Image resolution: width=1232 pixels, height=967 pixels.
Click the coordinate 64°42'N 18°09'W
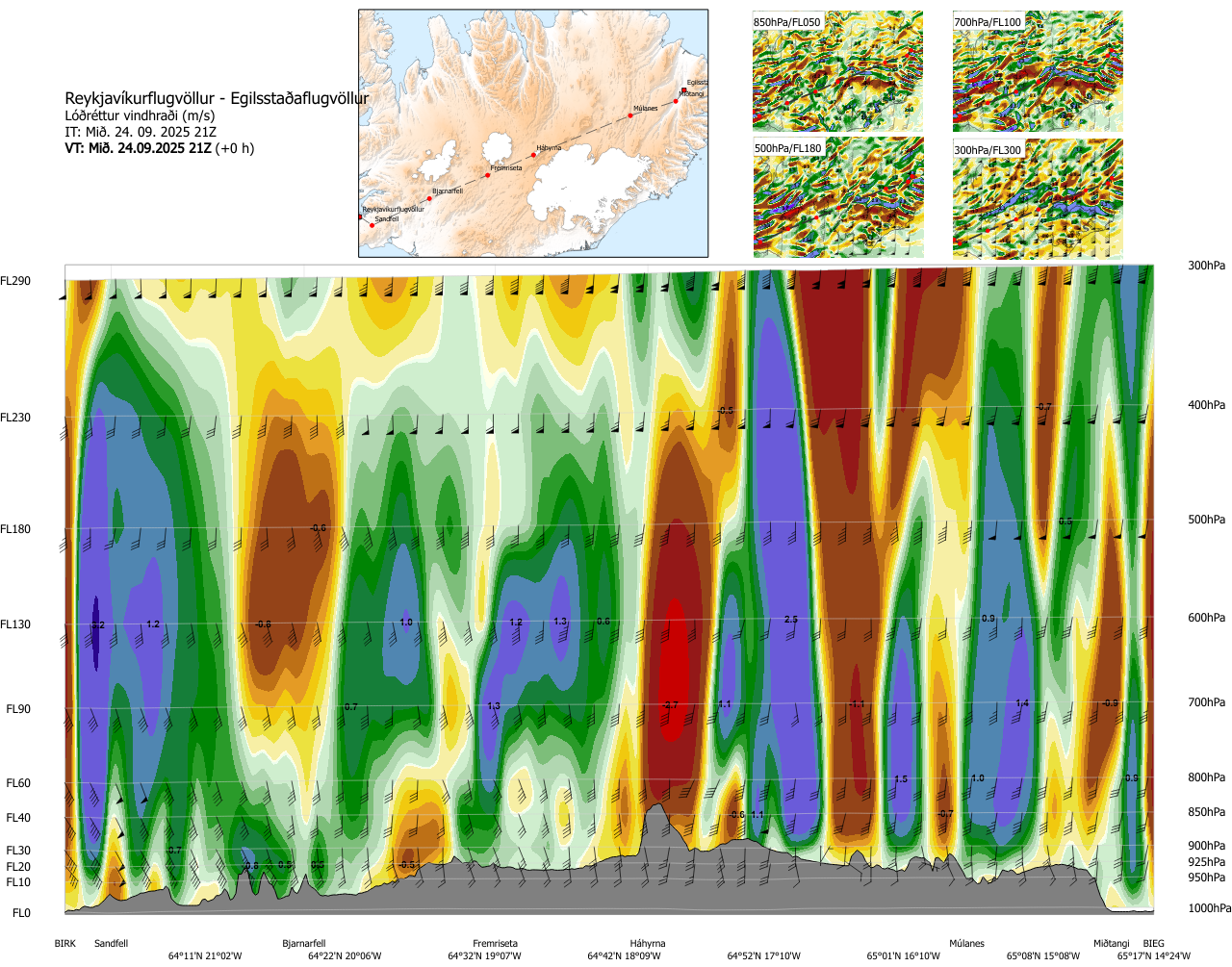point(625,956)
